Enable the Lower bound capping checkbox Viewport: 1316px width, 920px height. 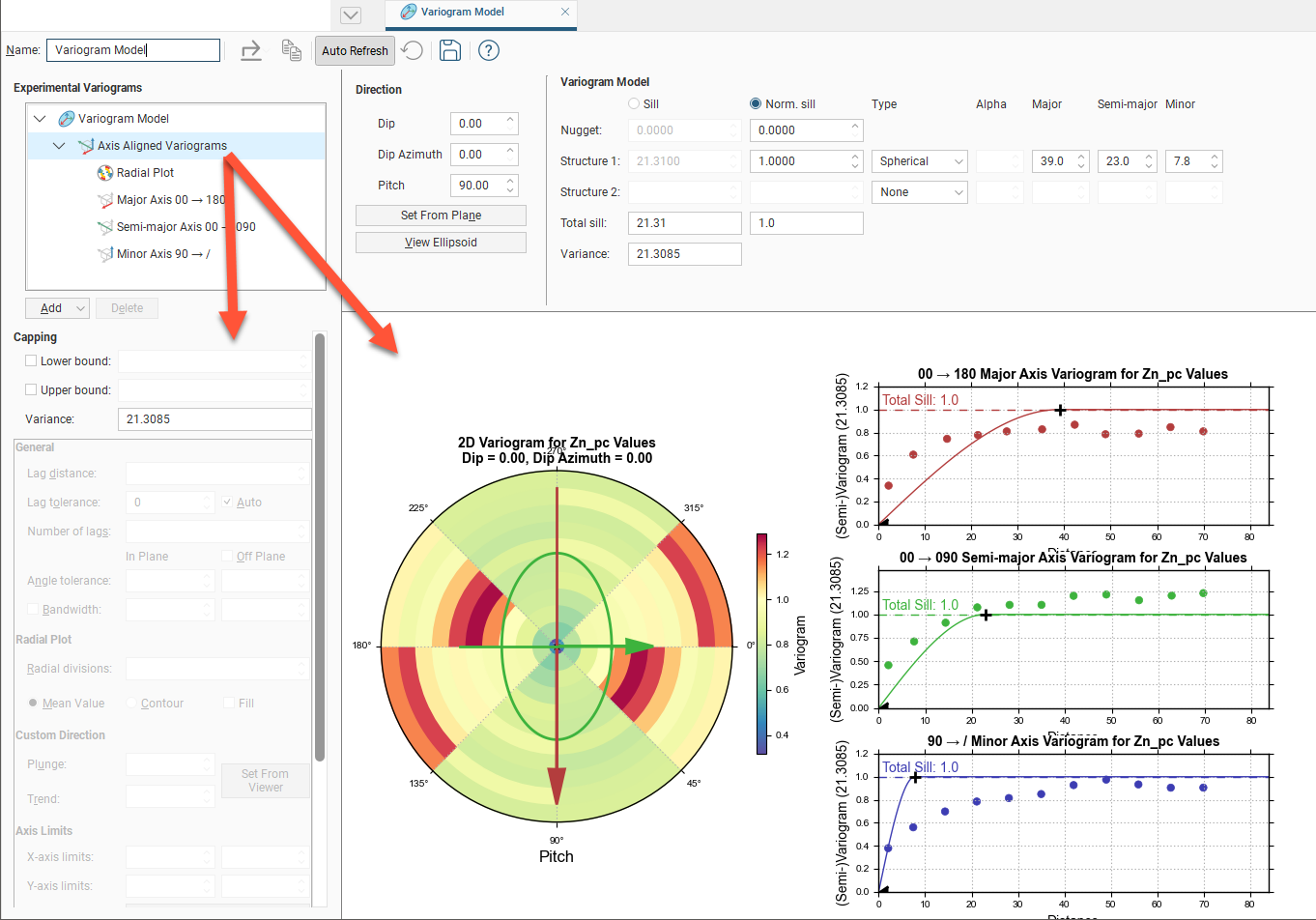point(31,361)
